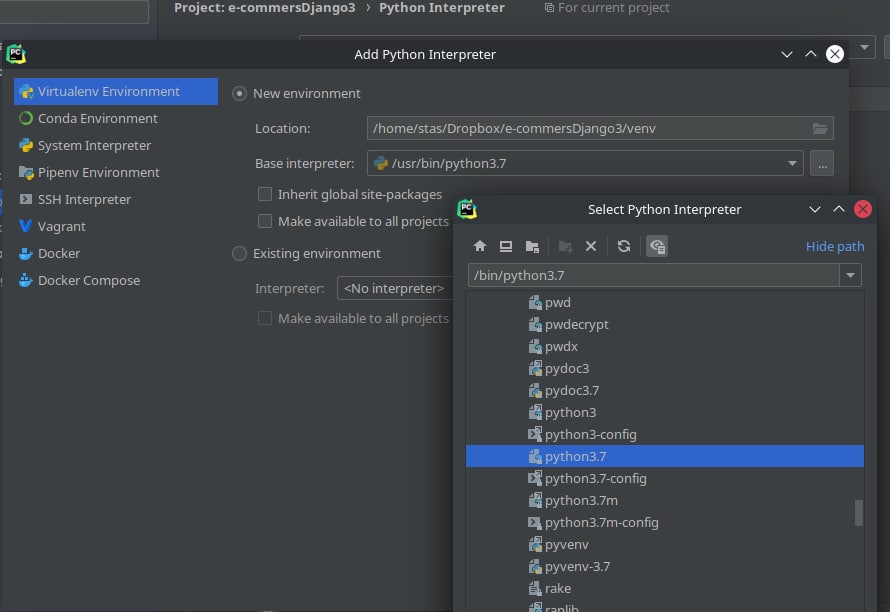Select Docker interpreter type
Image resolution: width=890 pixels, height=612 pixels.
click(58, 253)
